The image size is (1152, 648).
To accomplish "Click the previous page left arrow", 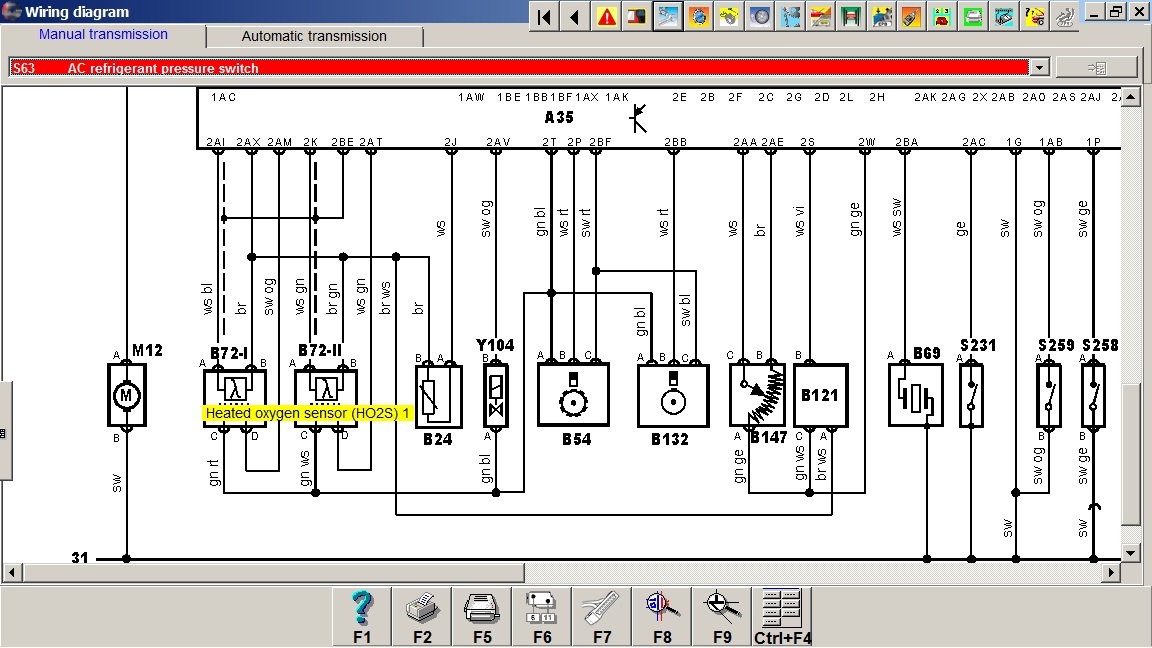I will click(x=575, y=16).
